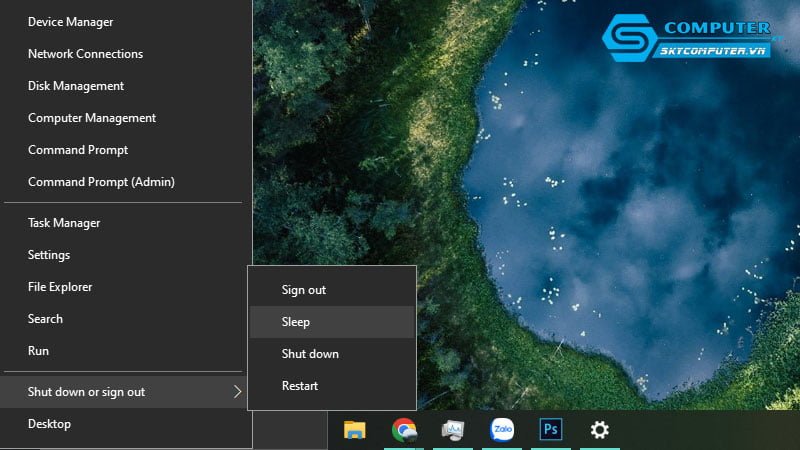Switch to Photoshop via taskbar icon

click(550, 430)
